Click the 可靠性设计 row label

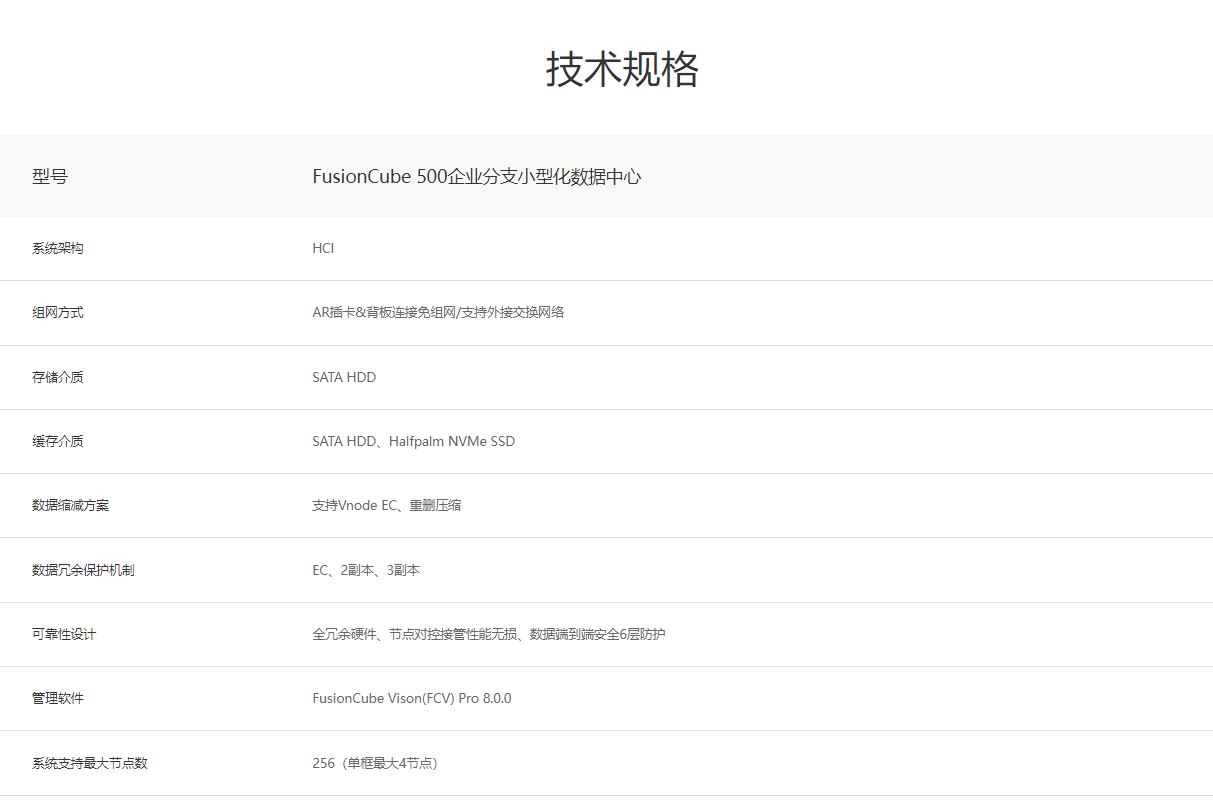tap(64, 634)
